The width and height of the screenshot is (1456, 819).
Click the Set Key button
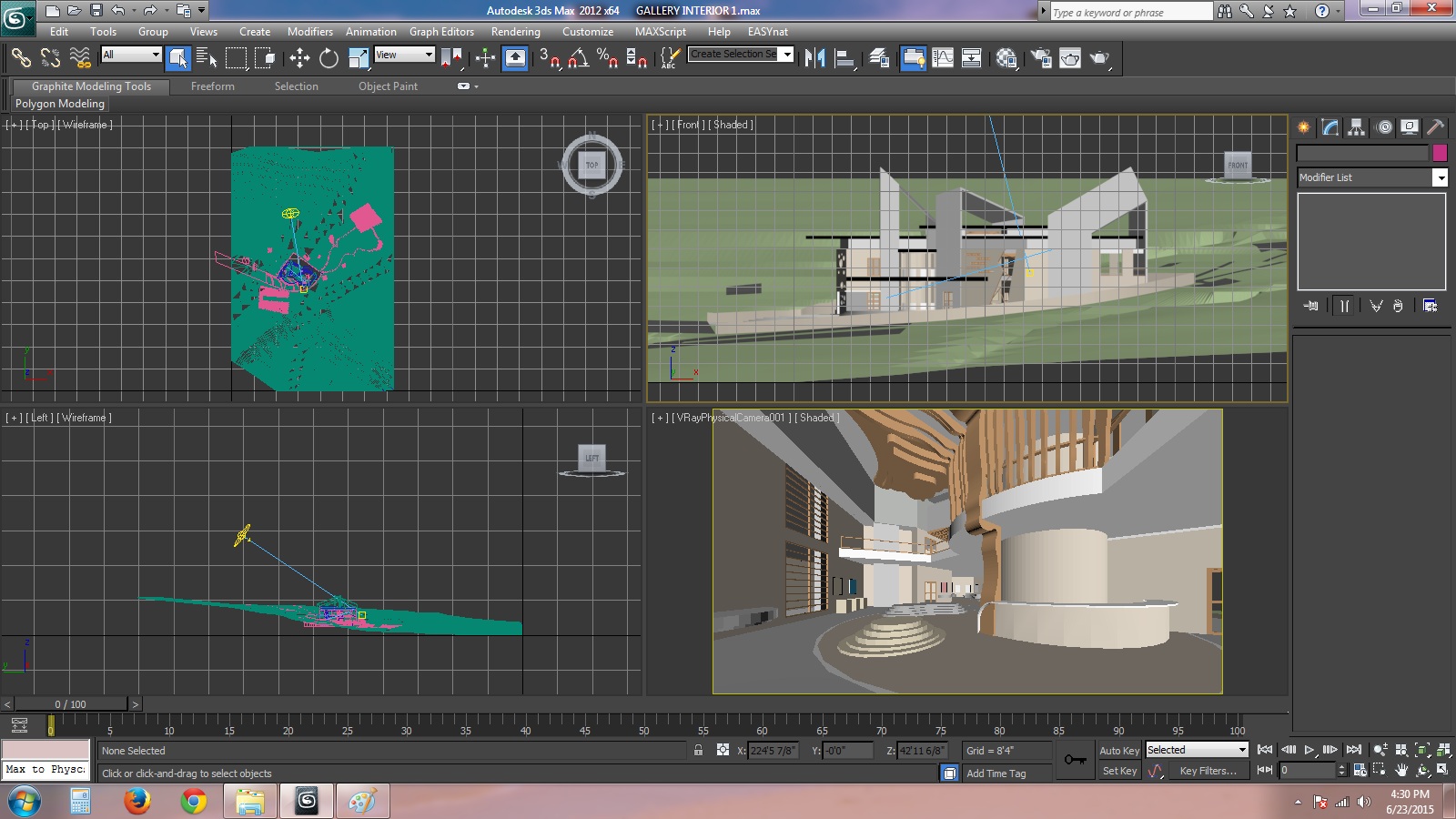(1119, 771)
